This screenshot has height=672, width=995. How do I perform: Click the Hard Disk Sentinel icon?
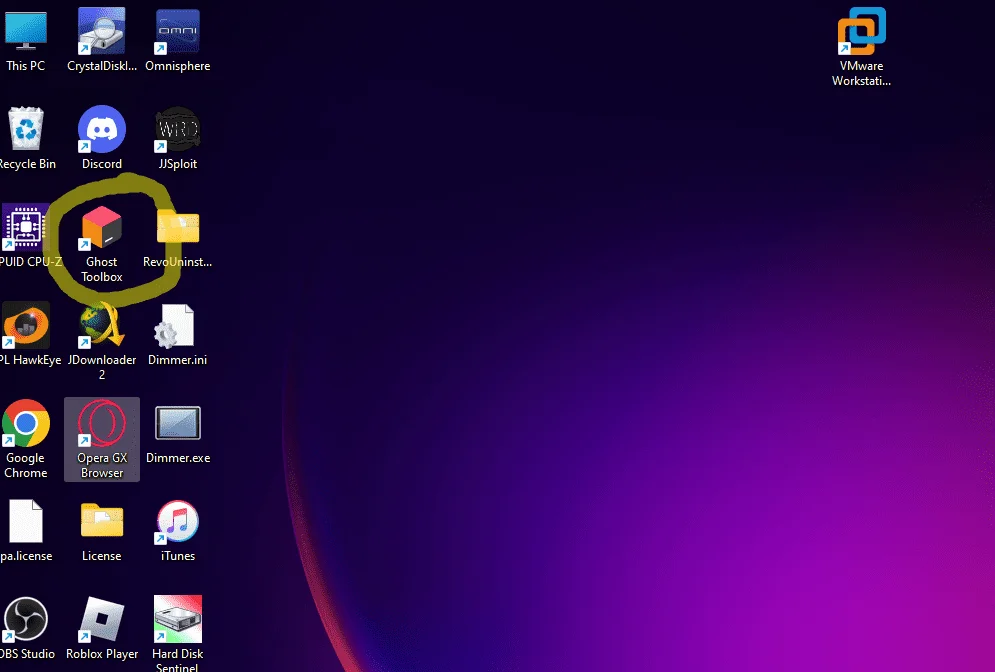178,619
